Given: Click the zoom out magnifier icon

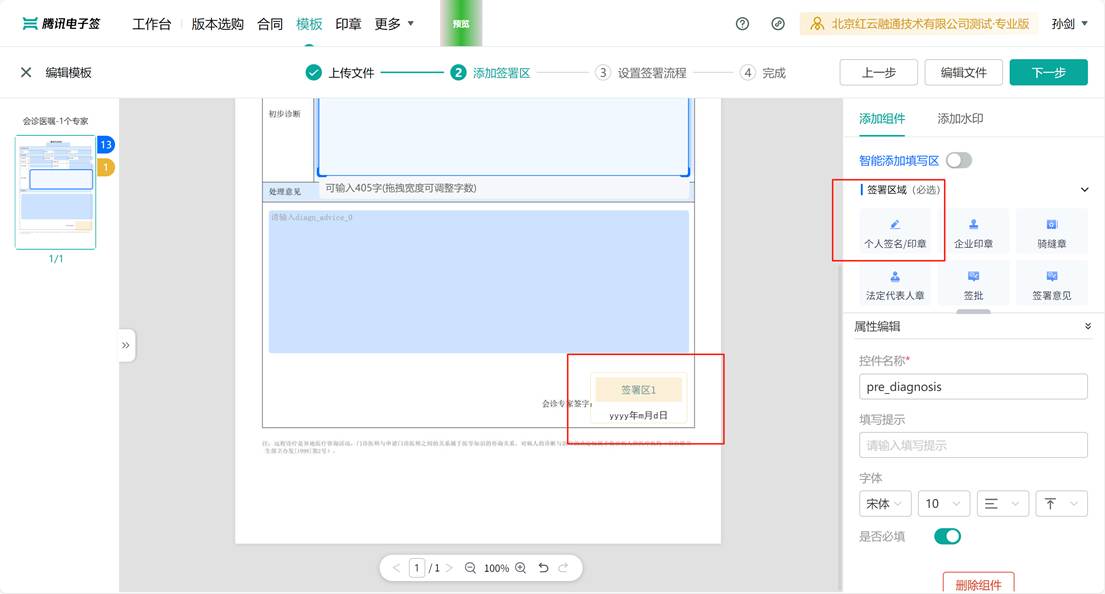Looking at the screenshot, I should click(470, 568).
